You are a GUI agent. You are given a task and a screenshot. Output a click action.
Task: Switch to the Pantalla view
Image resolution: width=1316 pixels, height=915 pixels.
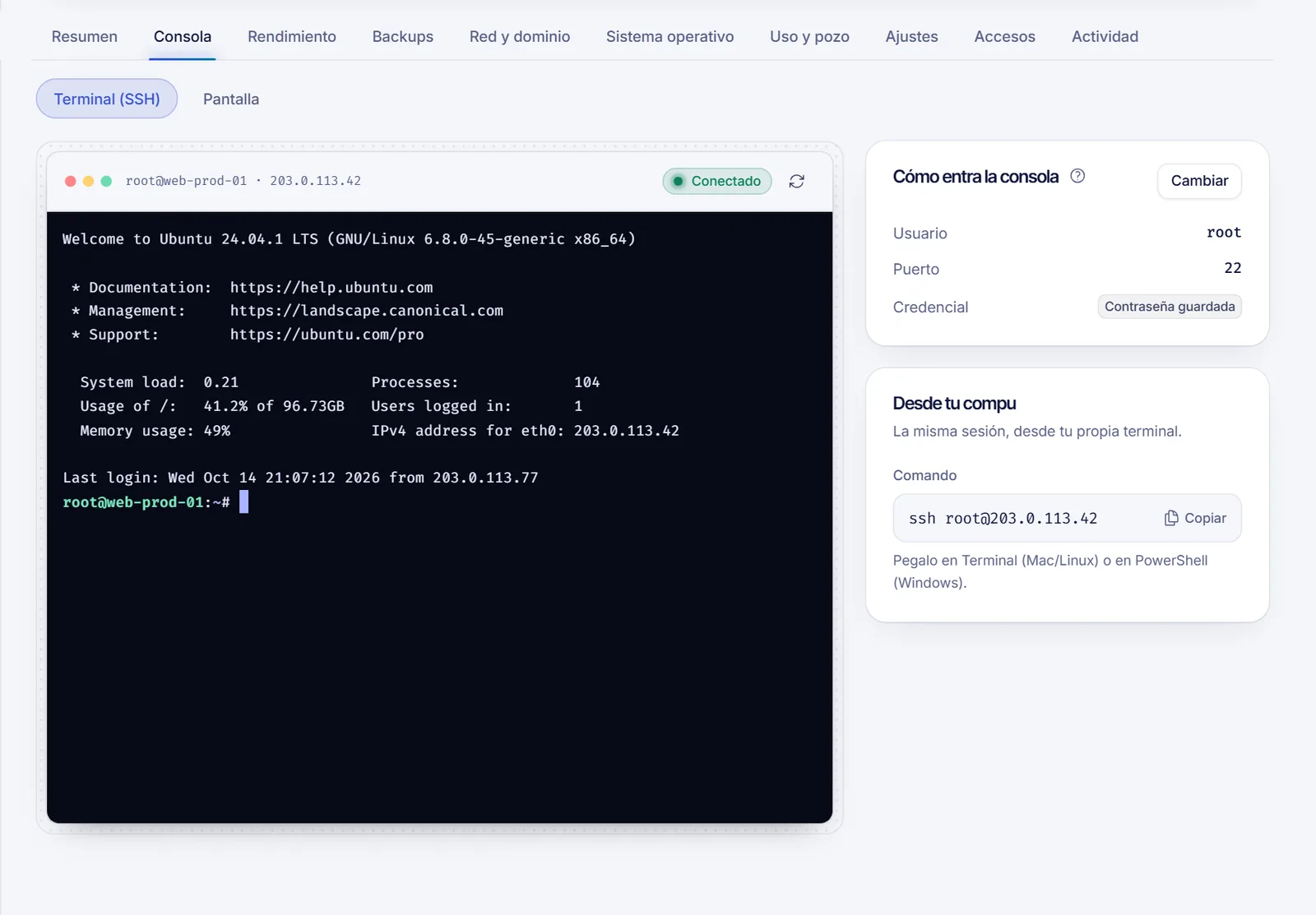tap(231, 99)
